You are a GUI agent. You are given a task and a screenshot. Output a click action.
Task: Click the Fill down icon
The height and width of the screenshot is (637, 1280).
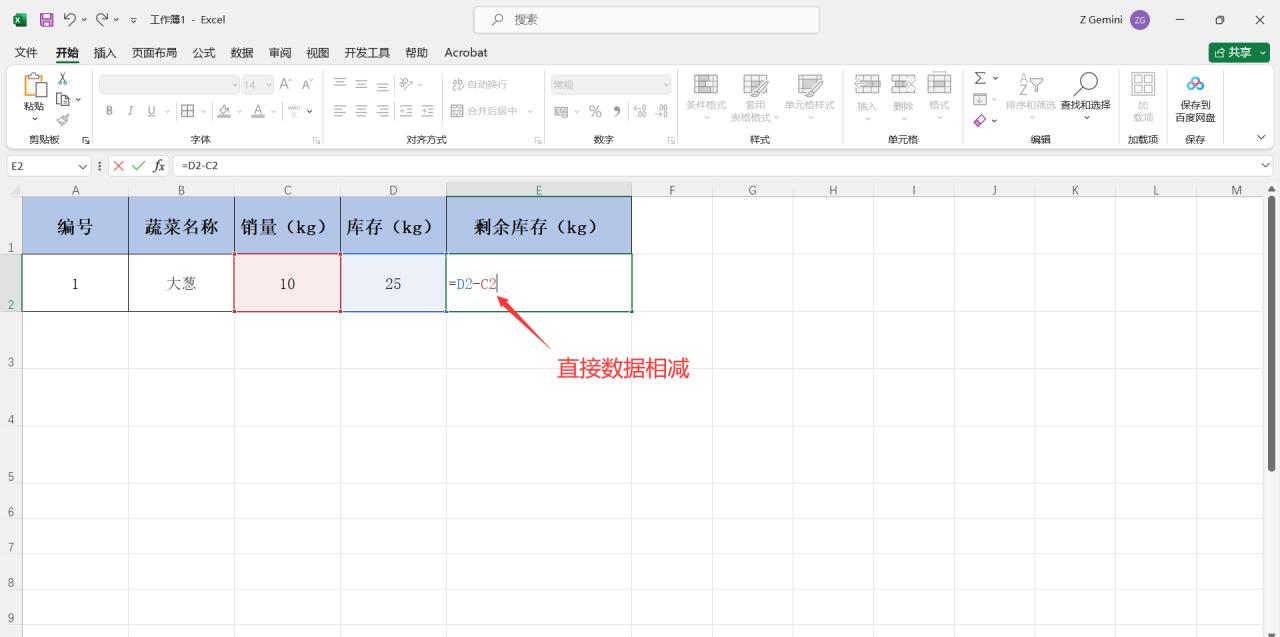[980, 99]
